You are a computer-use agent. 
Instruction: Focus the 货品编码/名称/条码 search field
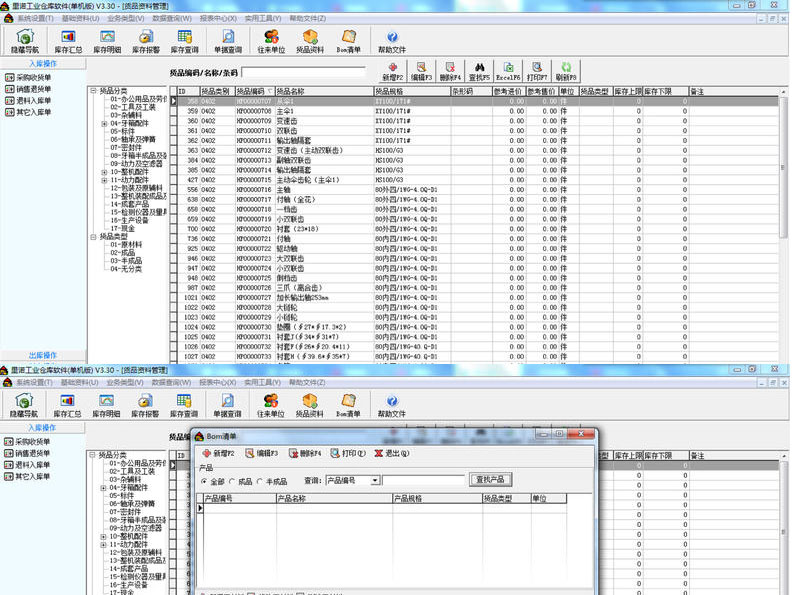pyautogui.click(x=304, y=72)
